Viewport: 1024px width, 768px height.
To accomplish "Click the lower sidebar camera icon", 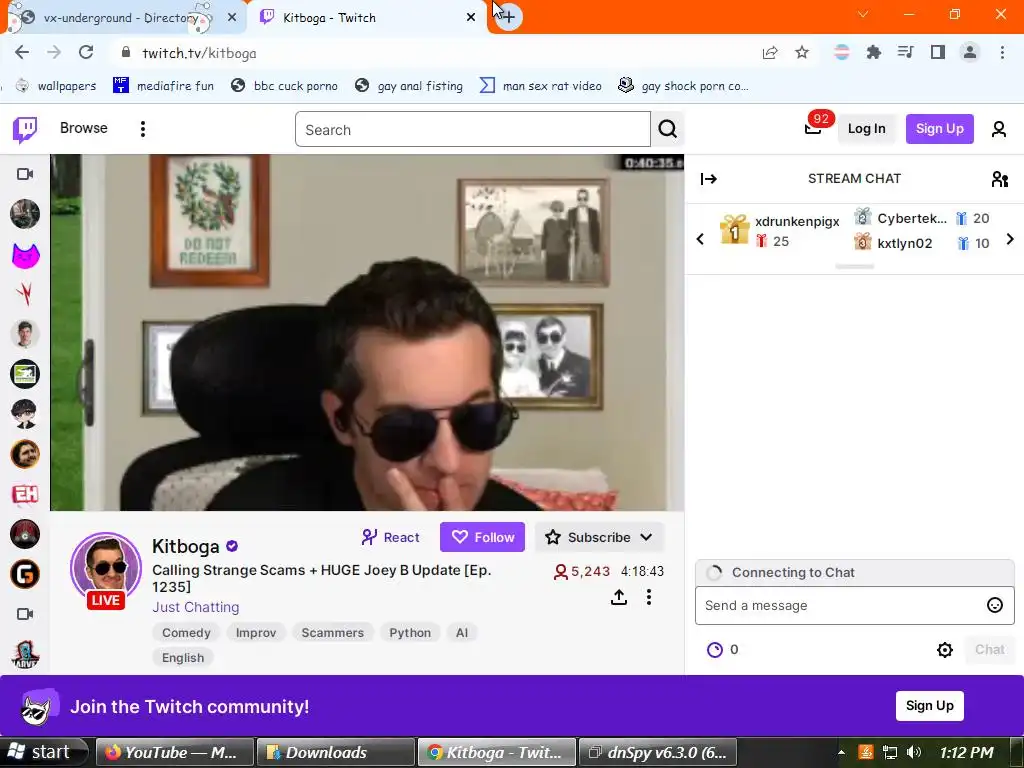I will click(25, 614).
